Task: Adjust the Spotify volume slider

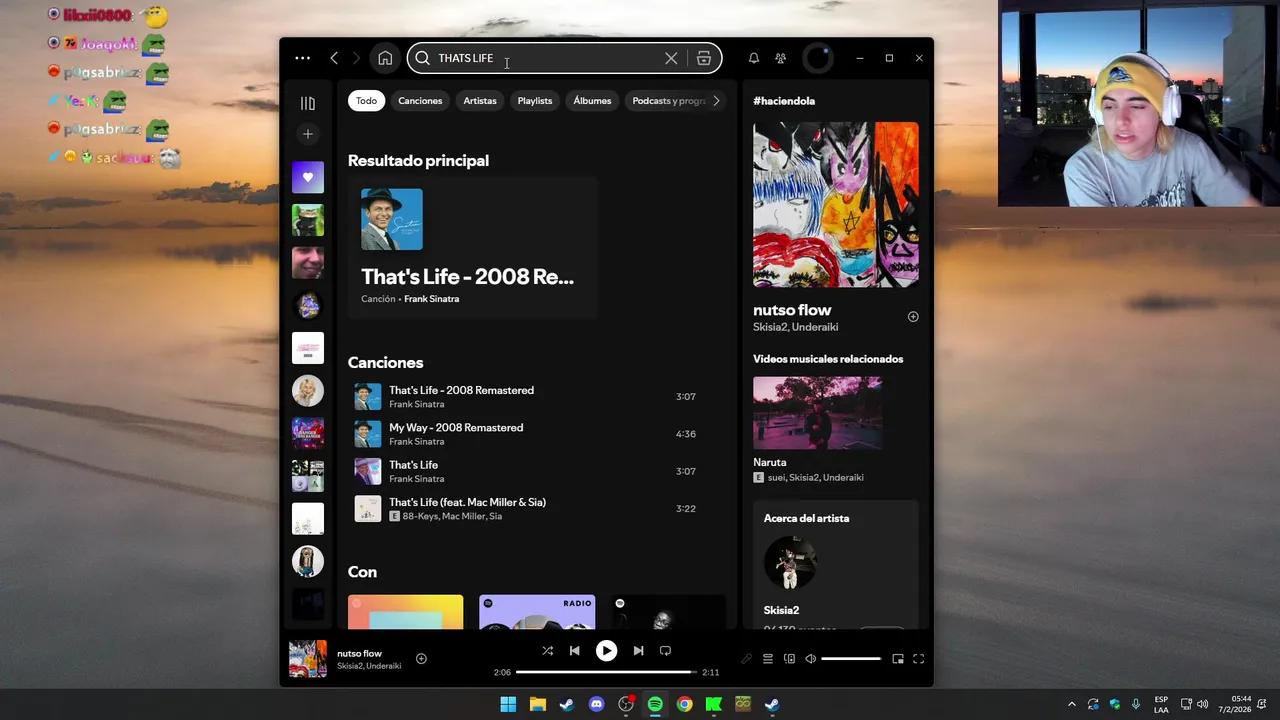Action: point(851,659)
